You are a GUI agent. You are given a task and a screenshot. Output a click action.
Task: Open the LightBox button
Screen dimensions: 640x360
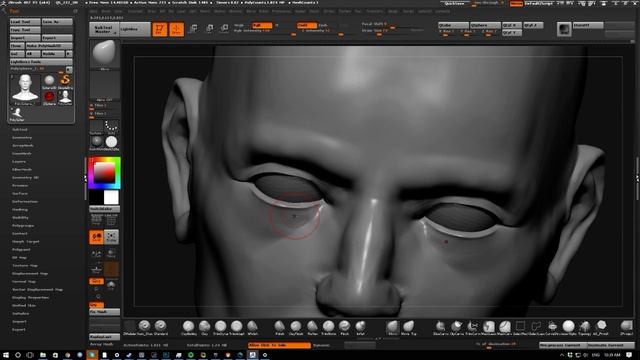[136, 29]
